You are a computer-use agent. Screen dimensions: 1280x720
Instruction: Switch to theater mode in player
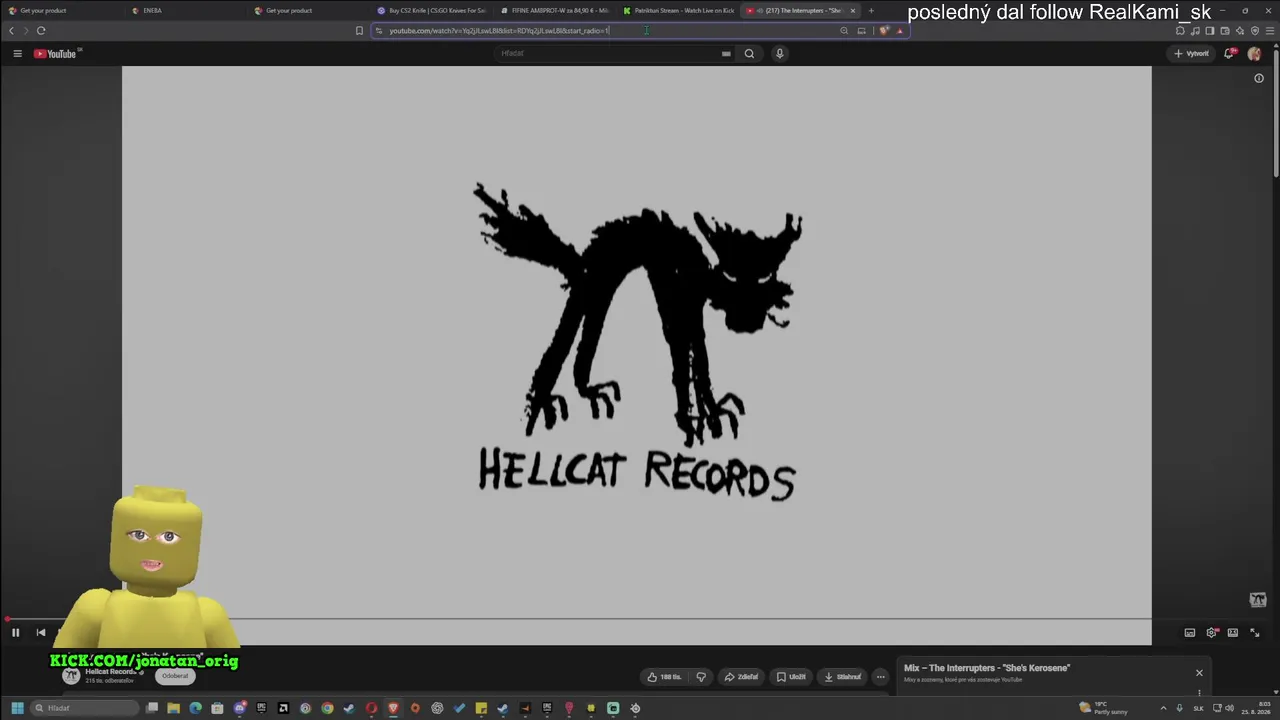[x=1233, y=632]
